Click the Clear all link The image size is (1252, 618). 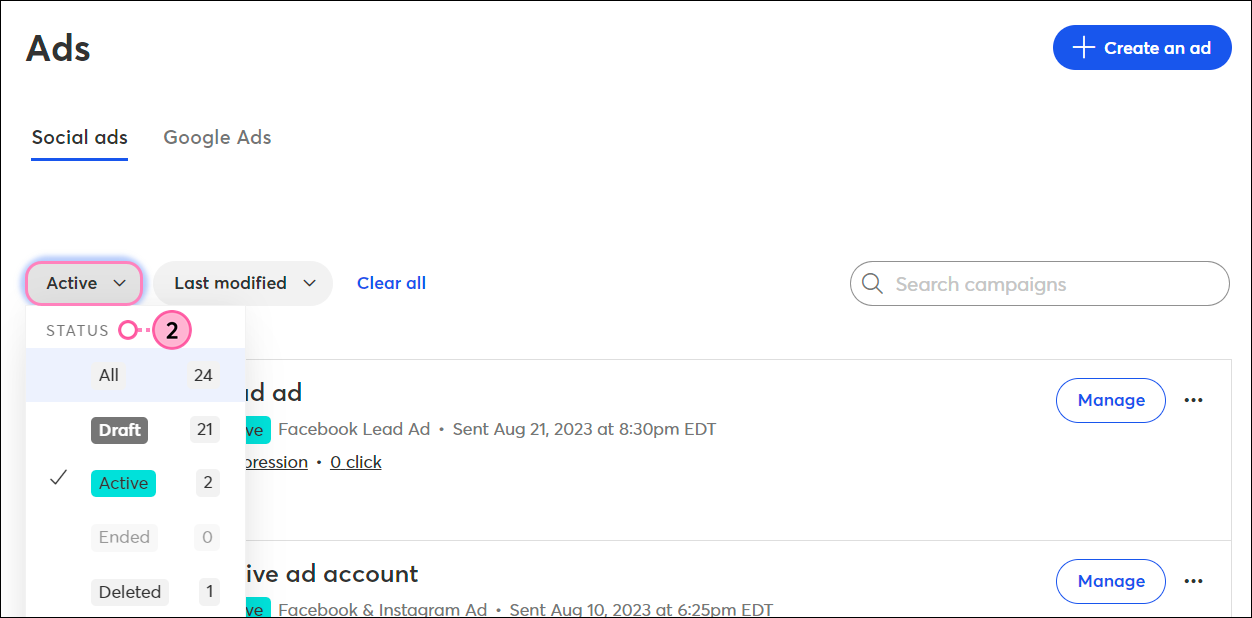coord(391,283)
